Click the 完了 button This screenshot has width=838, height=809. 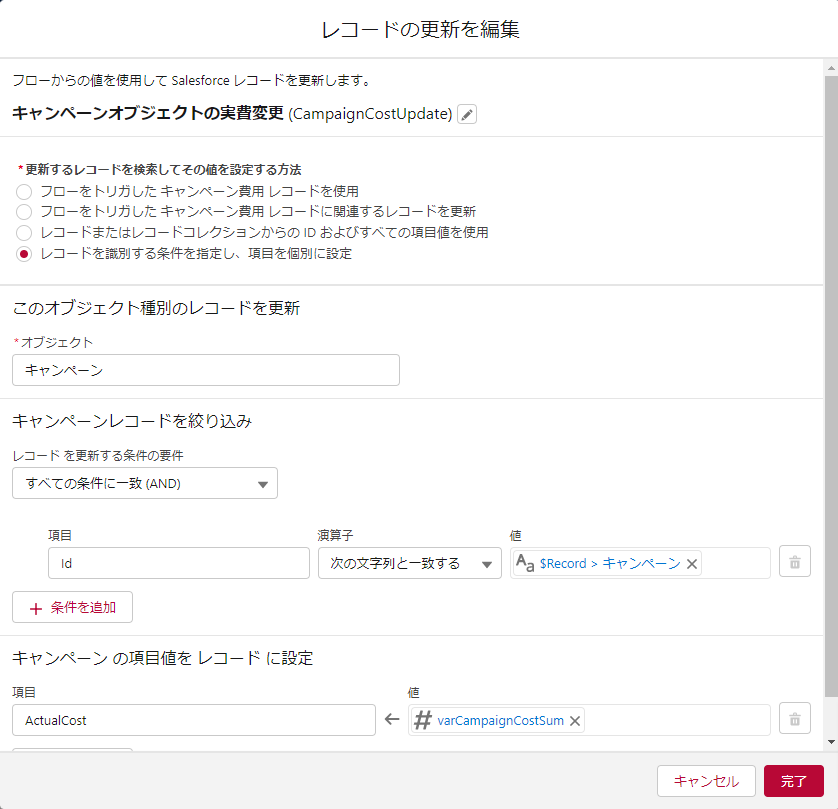[793, 781]
